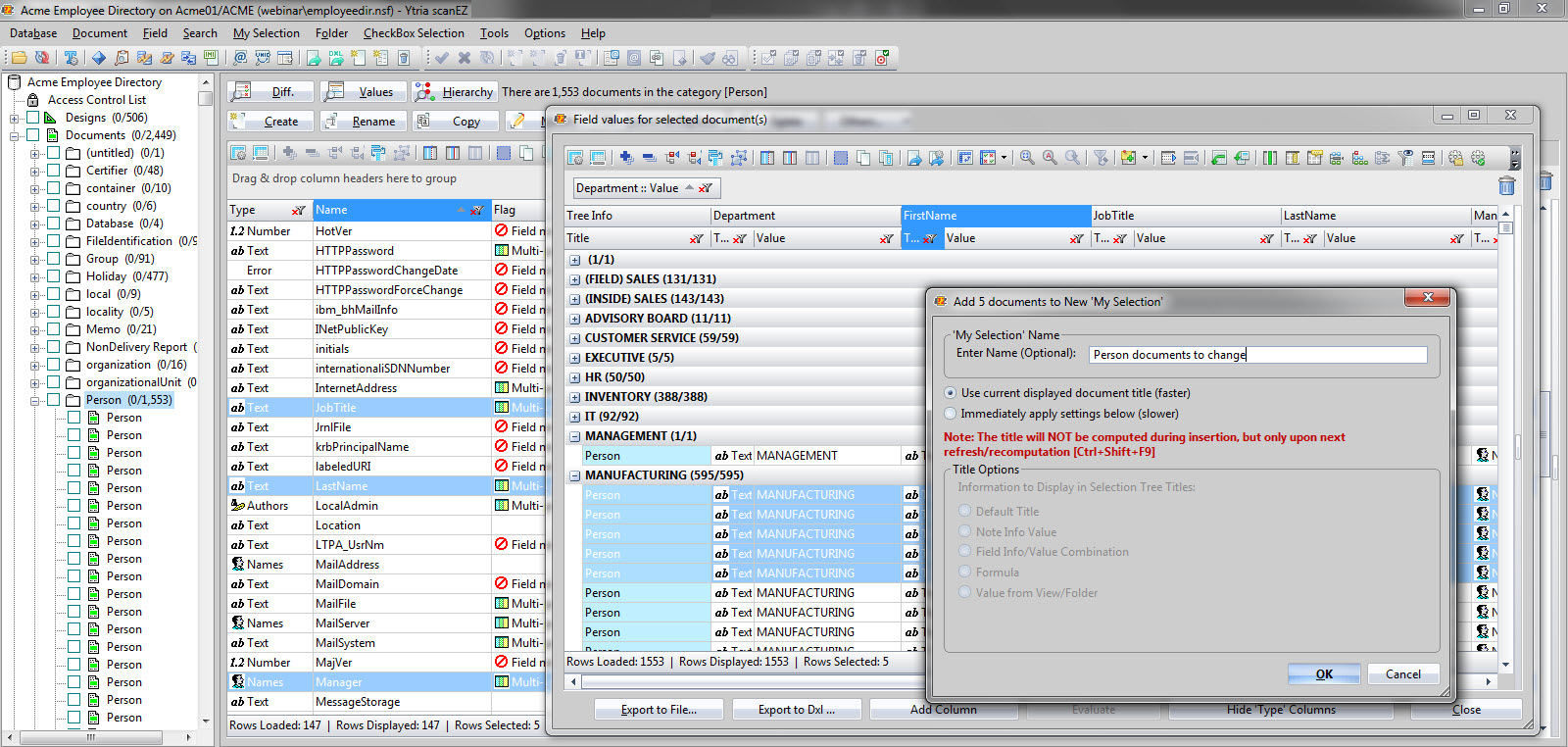Click the Access Control List padlock icon
This screenshot has width=1568, height=747.
[33, 100]
